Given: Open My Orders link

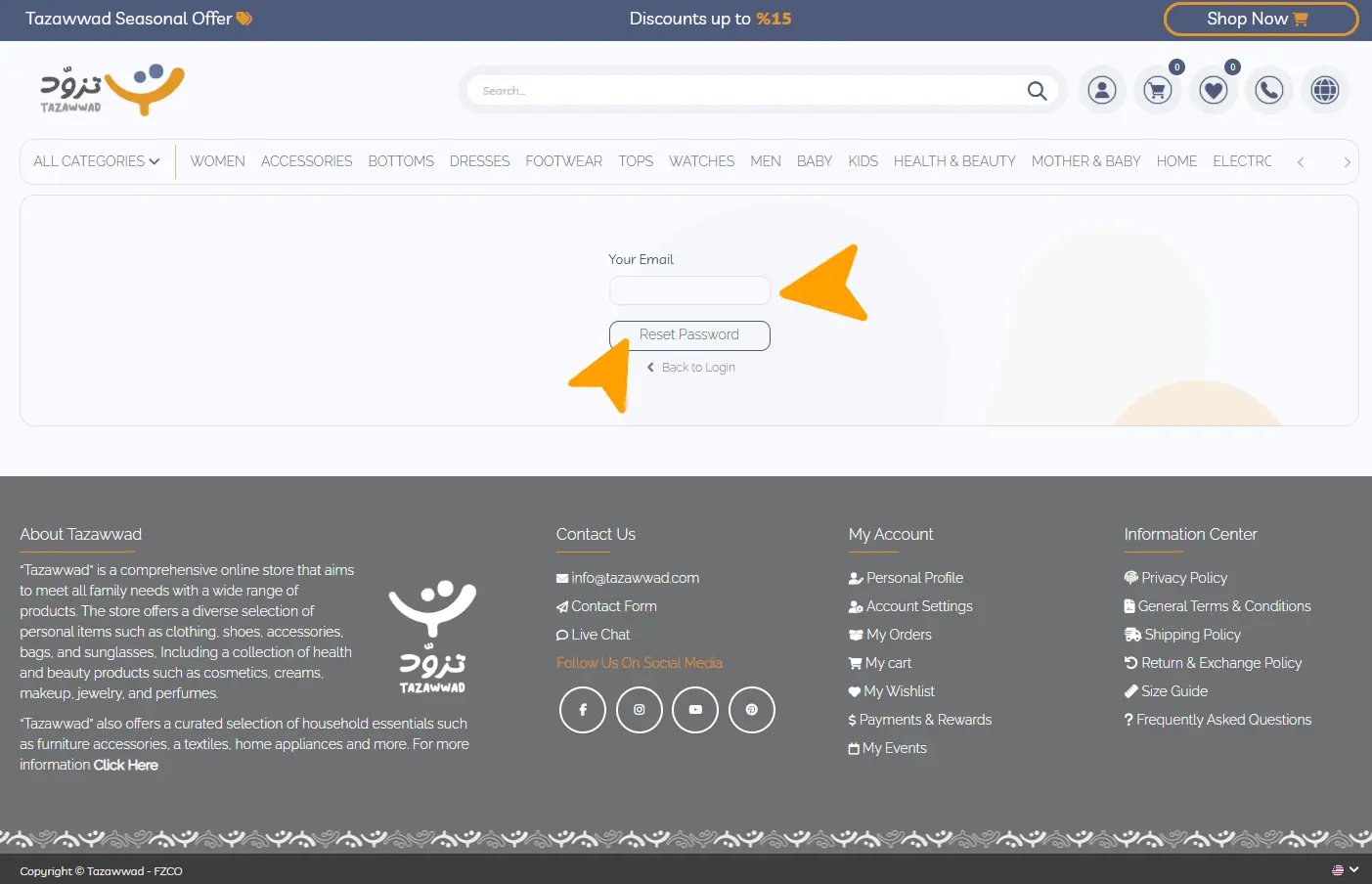Looking at the screenshot, I should (x=890, y=635).
